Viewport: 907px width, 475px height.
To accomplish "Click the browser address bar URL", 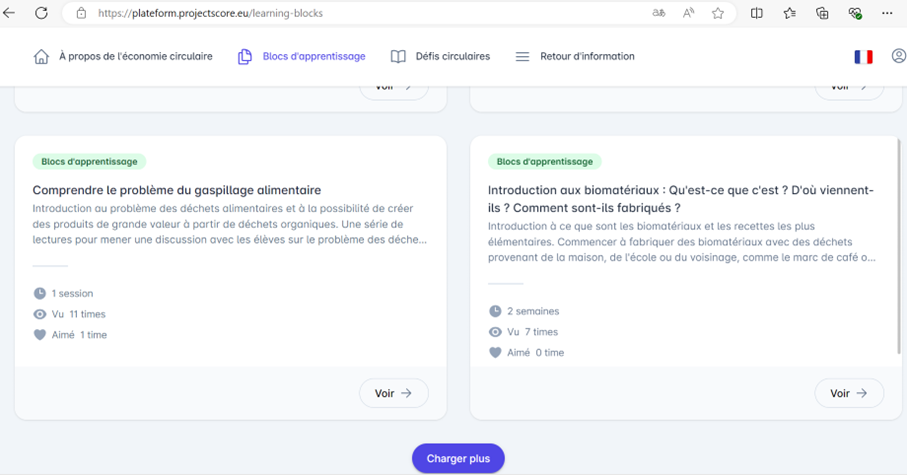I will point(210,13).
